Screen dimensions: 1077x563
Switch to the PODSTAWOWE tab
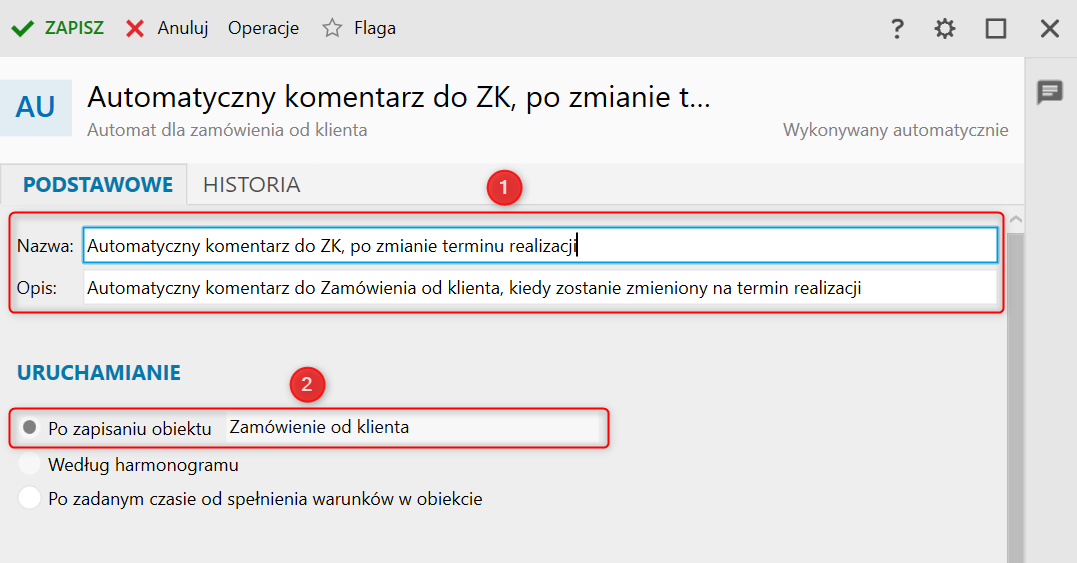pyautogui.click(x=98, y=185)
